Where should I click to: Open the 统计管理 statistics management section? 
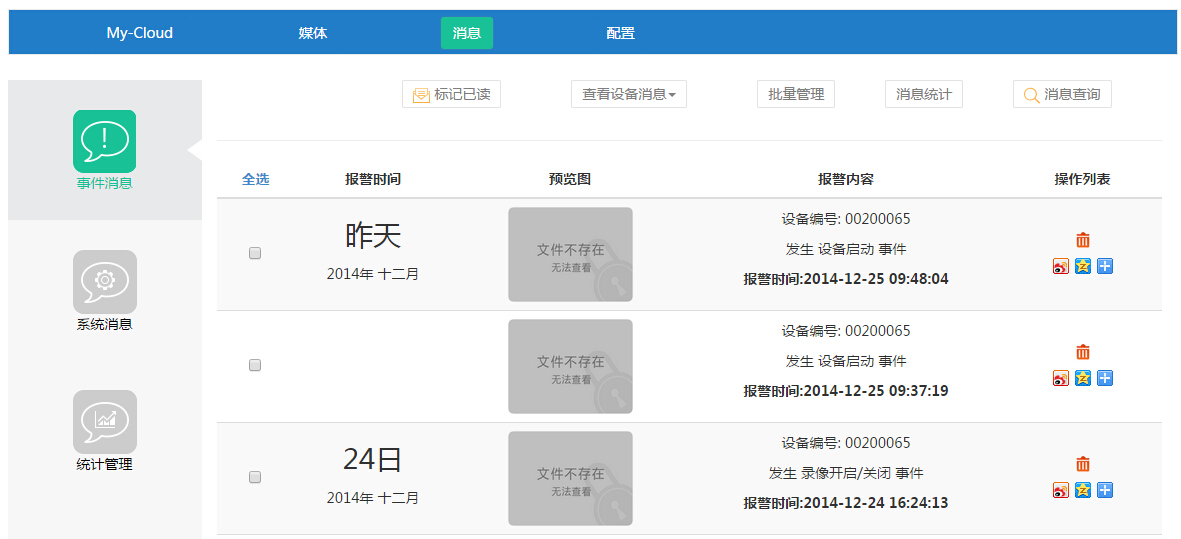105,430
